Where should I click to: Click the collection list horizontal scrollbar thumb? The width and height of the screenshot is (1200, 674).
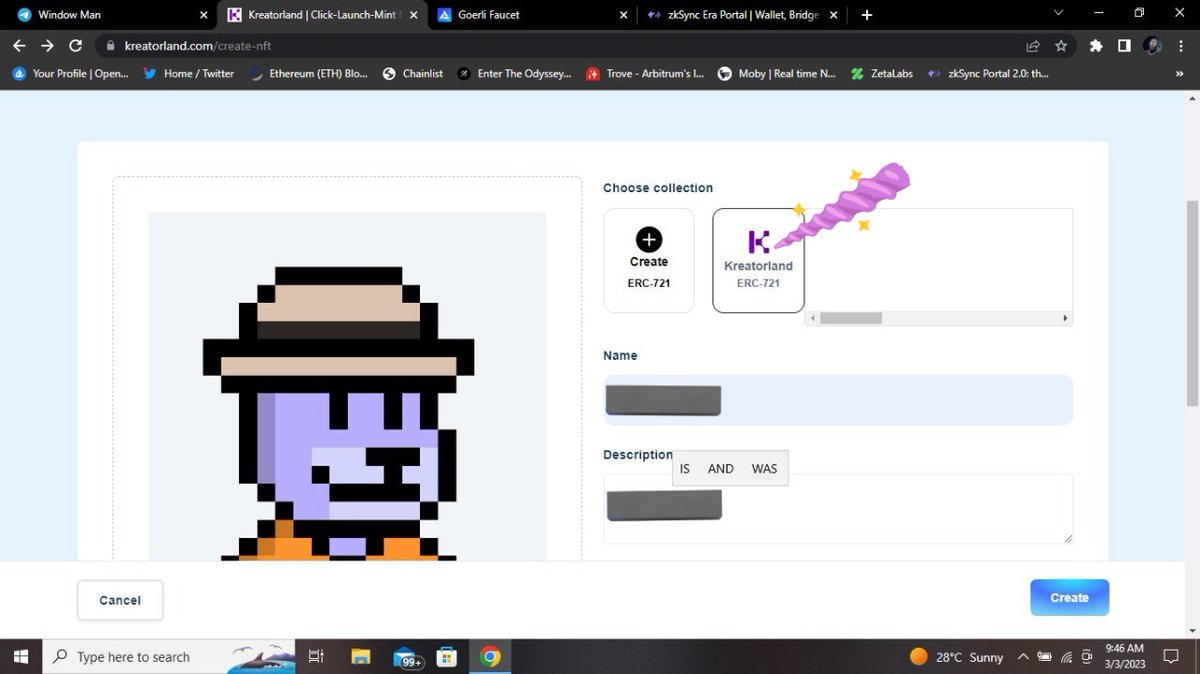tap(851, 318)
